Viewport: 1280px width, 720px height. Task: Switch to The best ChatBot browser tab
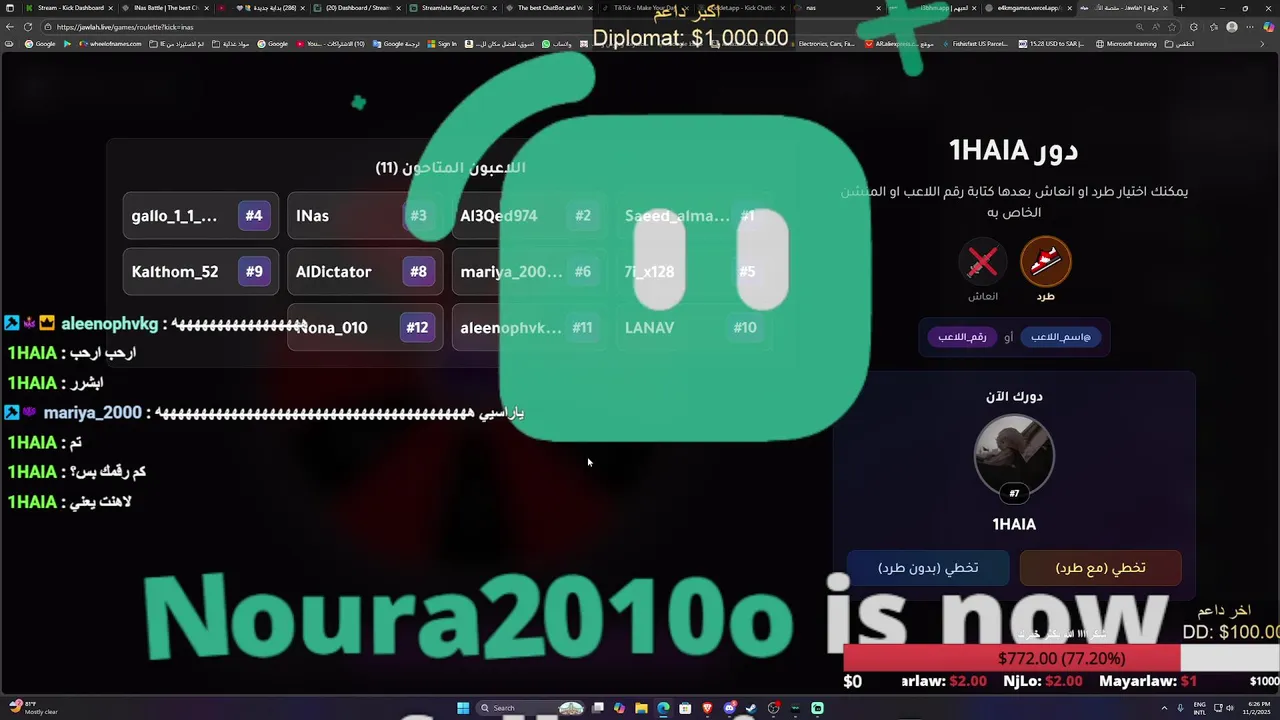[549, 8]
